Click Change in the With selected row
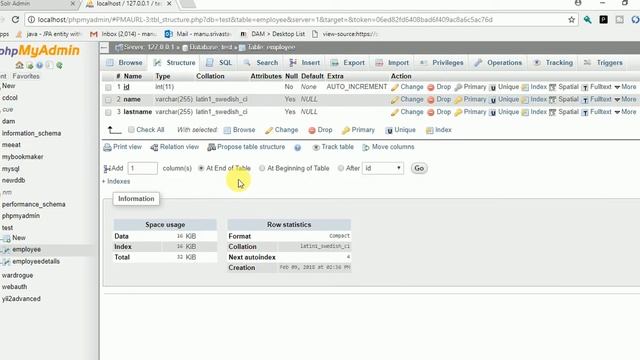This screenshot has width=640, height=360. tap(282, 130)
